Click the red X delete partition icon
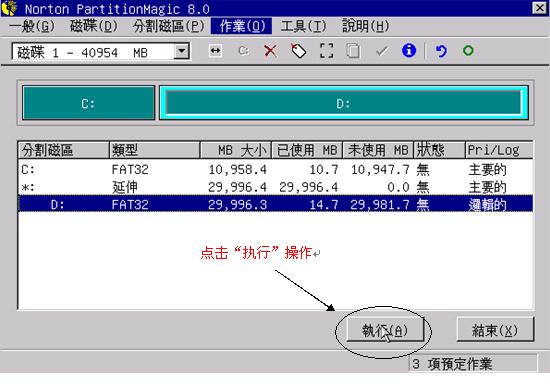 (270, 51)
